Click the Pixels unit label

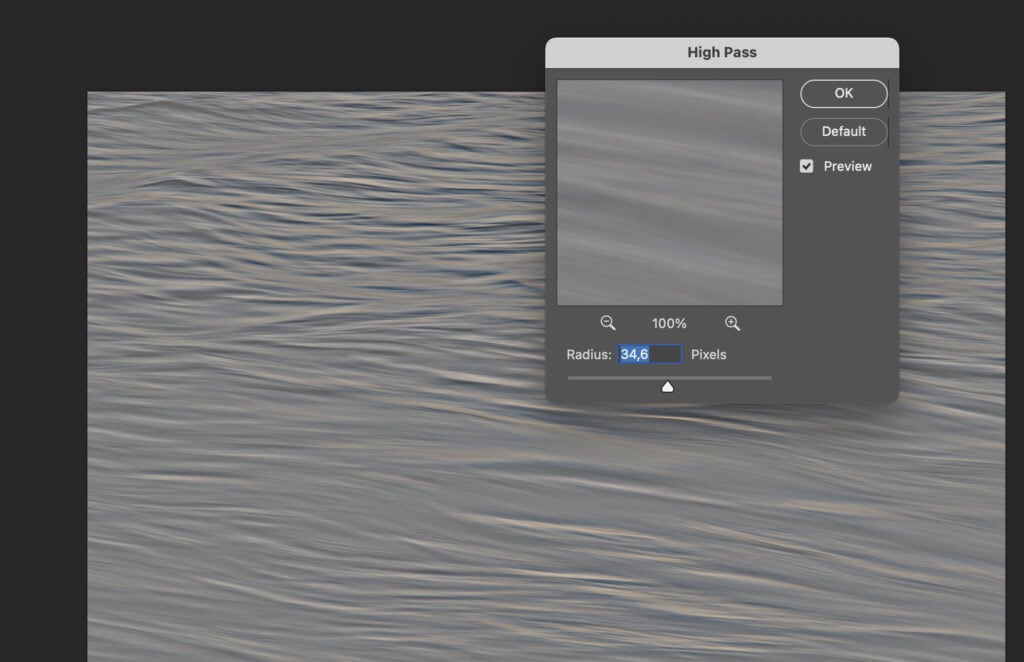(708, 354)
